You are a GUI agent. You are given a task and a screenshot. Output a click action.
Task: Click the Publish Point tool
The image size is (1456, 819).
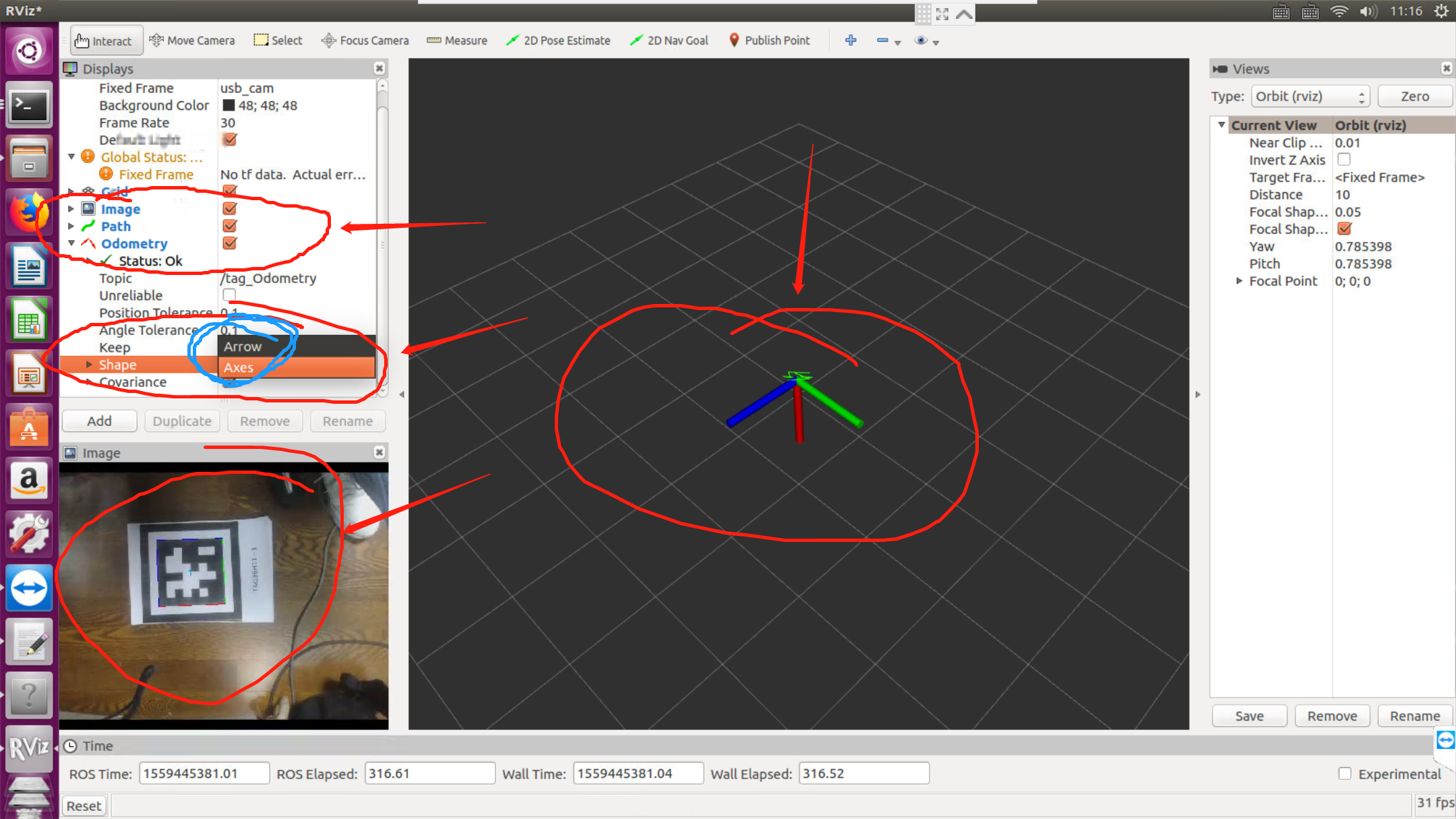(x=769, y=40)
